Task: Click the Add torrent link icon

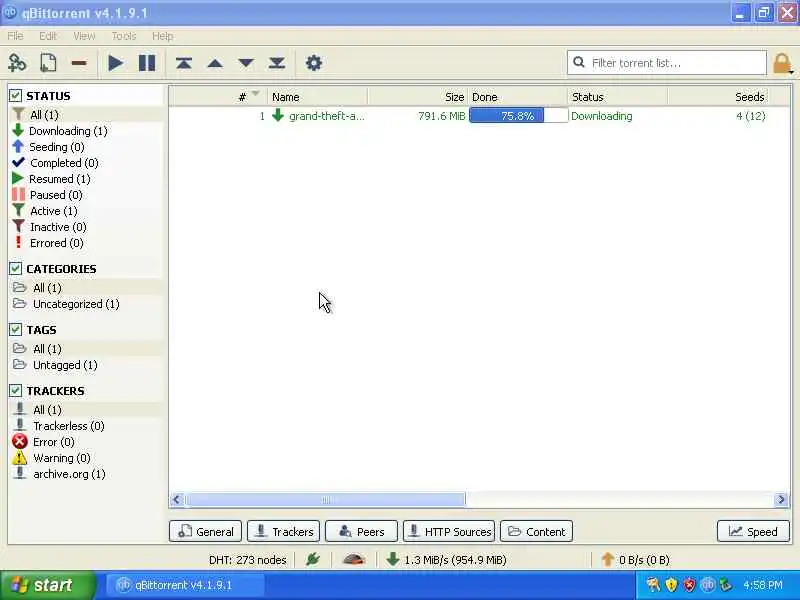Action: [x=17, y=63]
